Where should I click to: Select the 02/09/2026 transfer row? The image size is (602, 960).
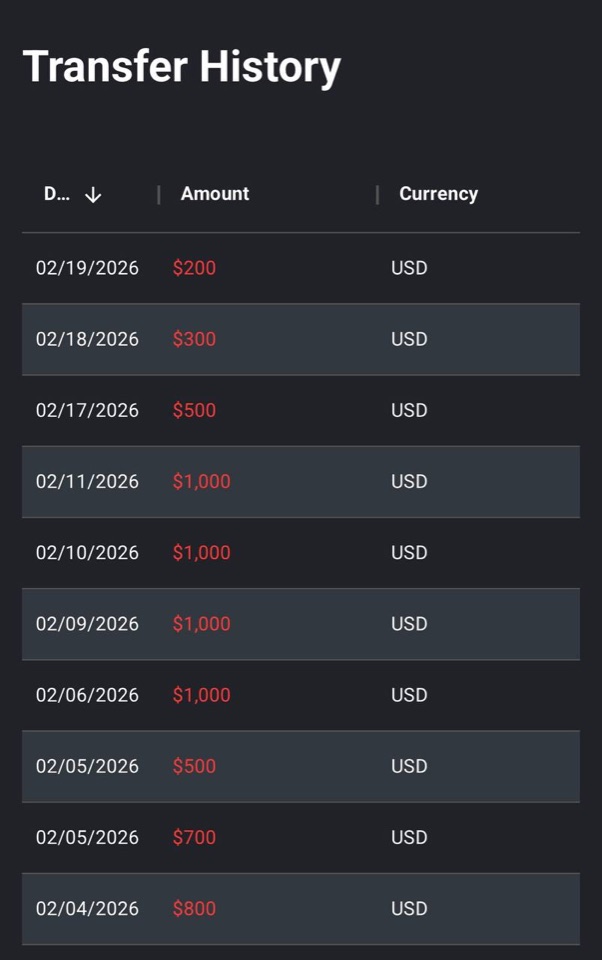tap(301, 624)
